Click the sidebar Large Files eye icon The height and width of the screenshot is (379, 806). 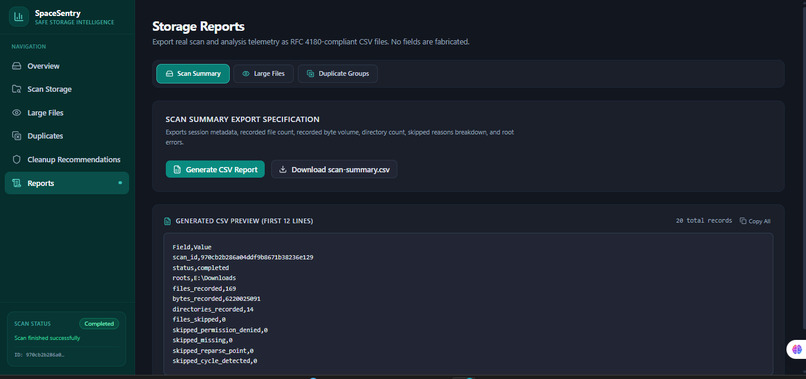pyautogui.click(x=17, y=113)
